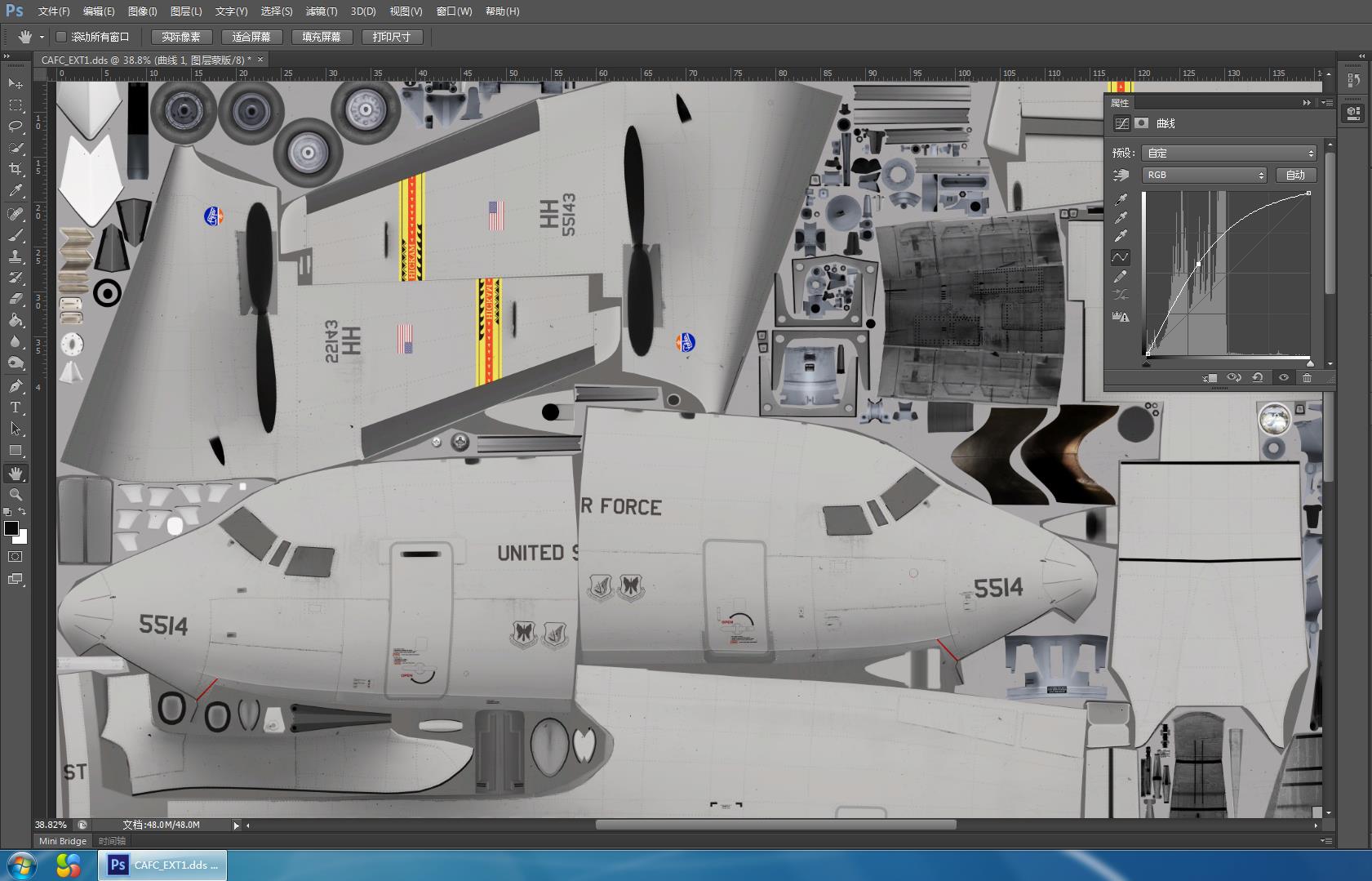The image size is (1372, 881).
Task: Click the 适合屏幕 button
Action: coord(251,37)
